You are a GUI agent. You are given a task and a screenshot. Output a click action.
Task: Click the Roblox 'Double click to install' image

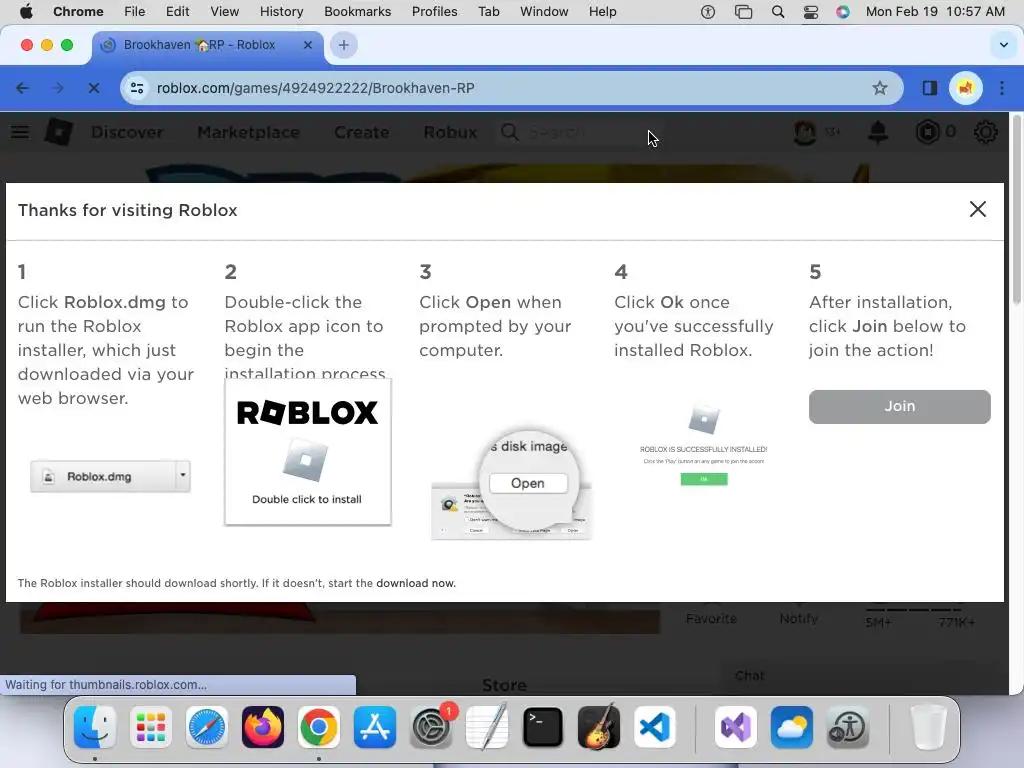pyautogui.click(x=308, y=452)
